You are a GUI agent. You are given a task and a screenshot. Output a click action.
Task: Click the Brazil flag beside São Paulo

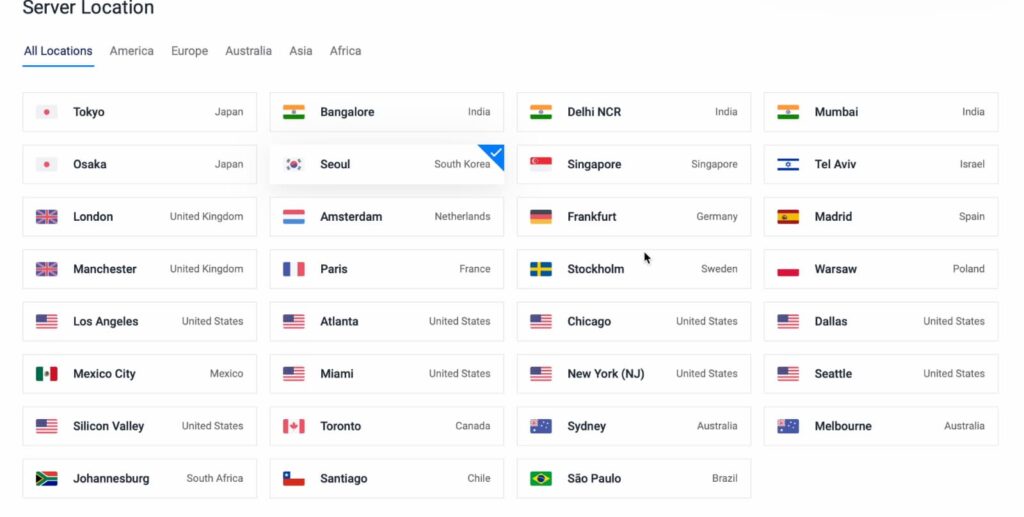(x=541, y=479)
